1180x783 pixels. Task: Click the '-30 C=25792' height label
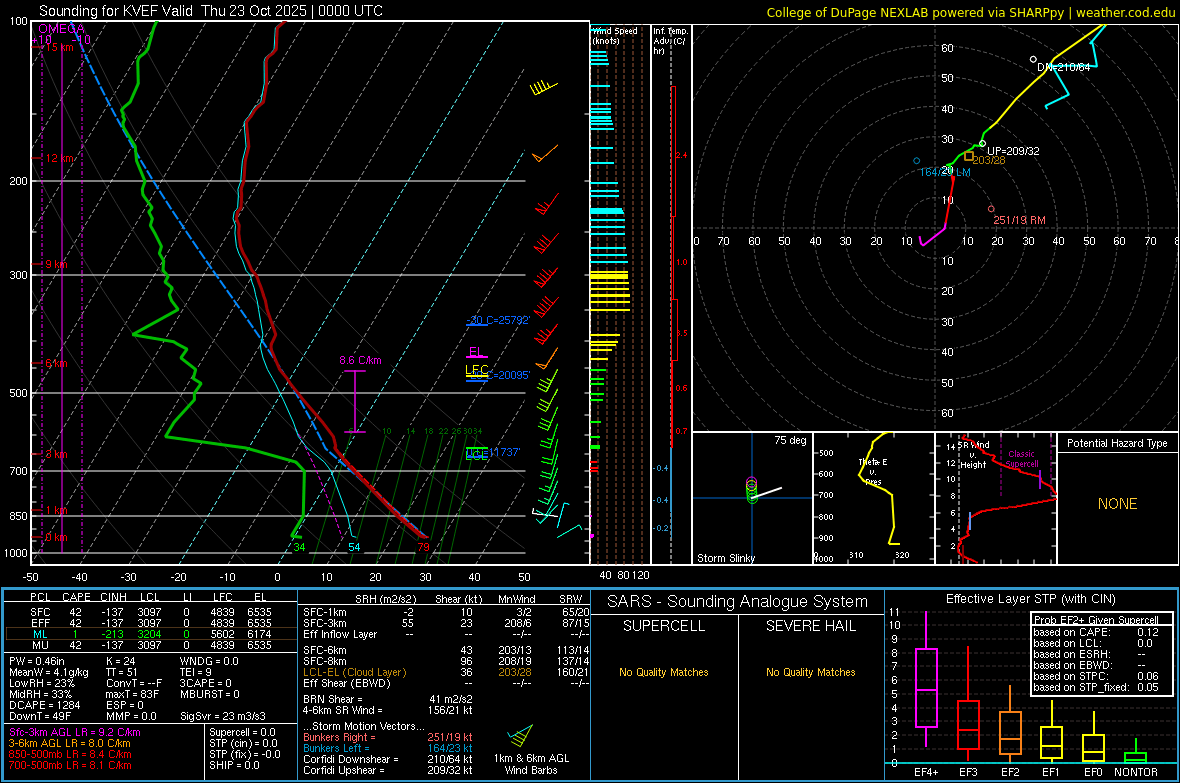point(498,320)
